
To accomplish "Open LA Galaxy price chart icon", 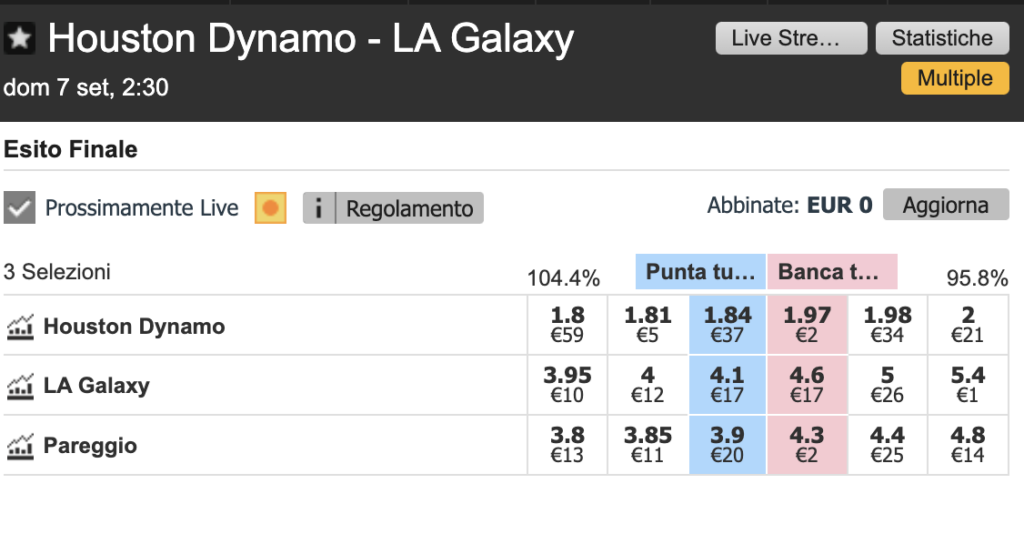I will tap(20, 386).
